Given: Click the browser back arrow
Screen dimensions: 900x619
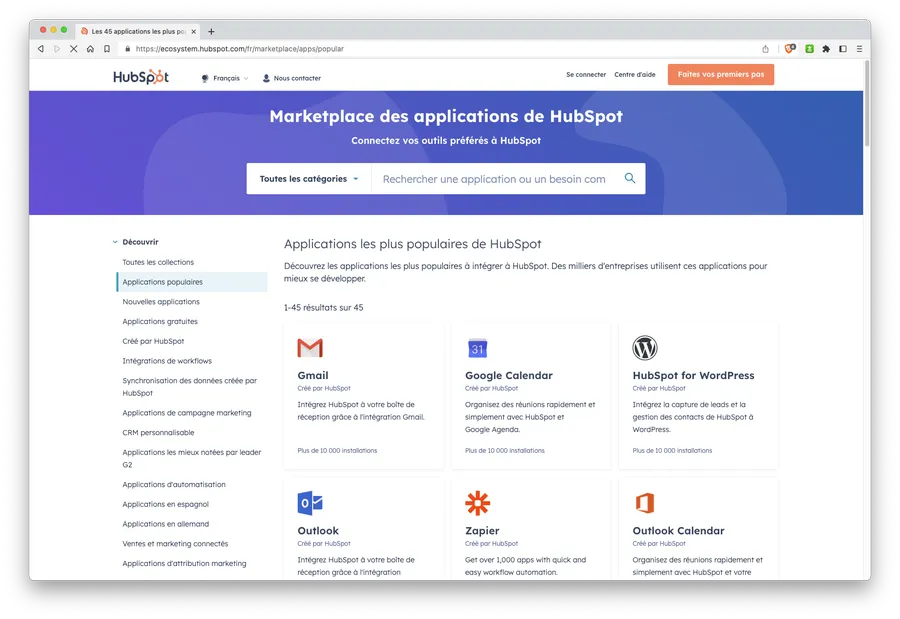Looking at the screenshot, I should click(x=41, y=49).
